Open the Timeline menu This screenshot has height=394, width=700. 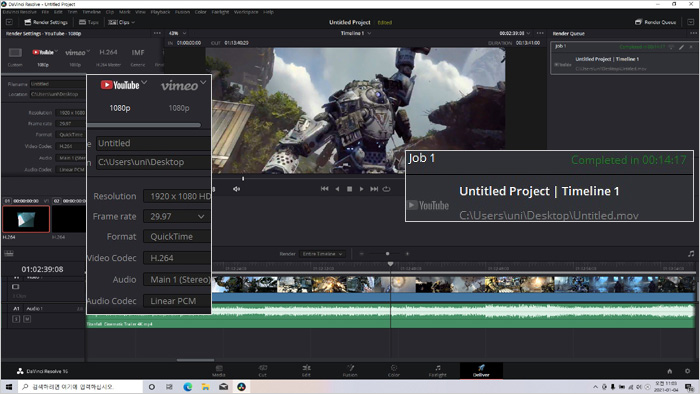click(x=92, y=12)
